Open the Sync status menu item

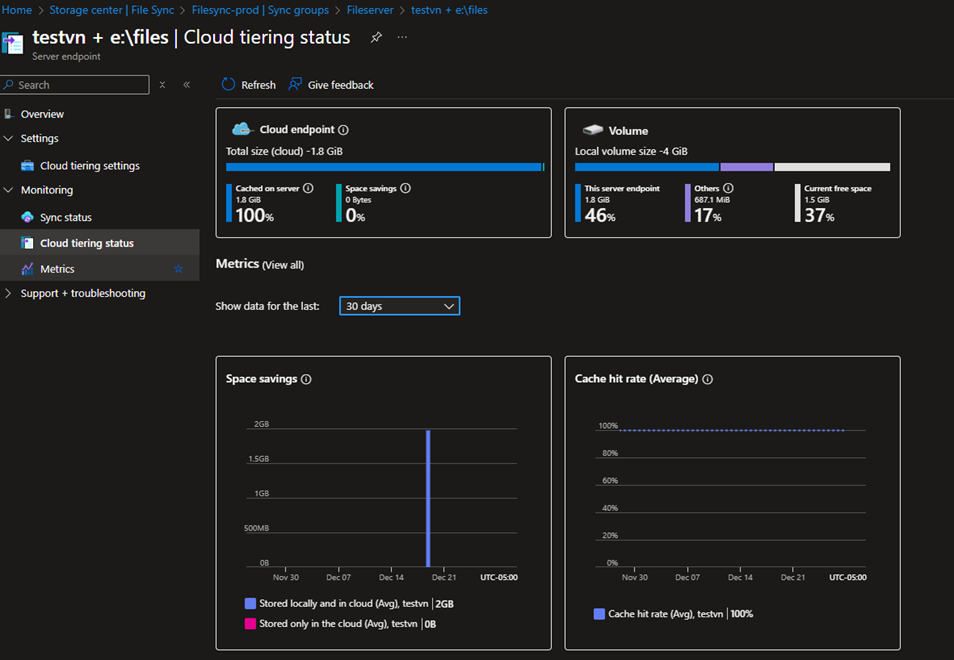tap(65, 217)
